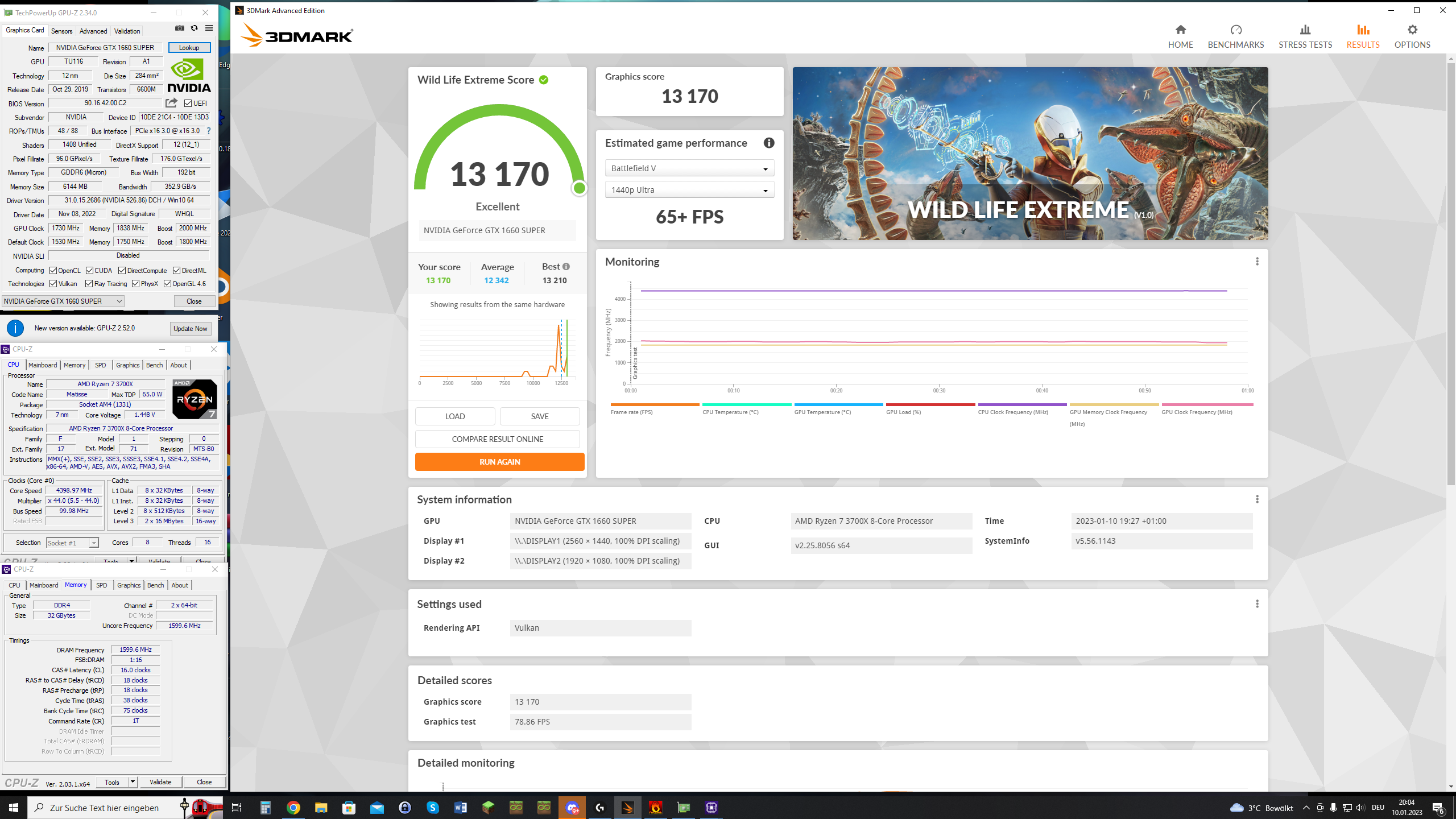The image size is (1456, 819).
Task: Expand the CPU-Z Tools dropdown arrow
Action: (133, 782)
